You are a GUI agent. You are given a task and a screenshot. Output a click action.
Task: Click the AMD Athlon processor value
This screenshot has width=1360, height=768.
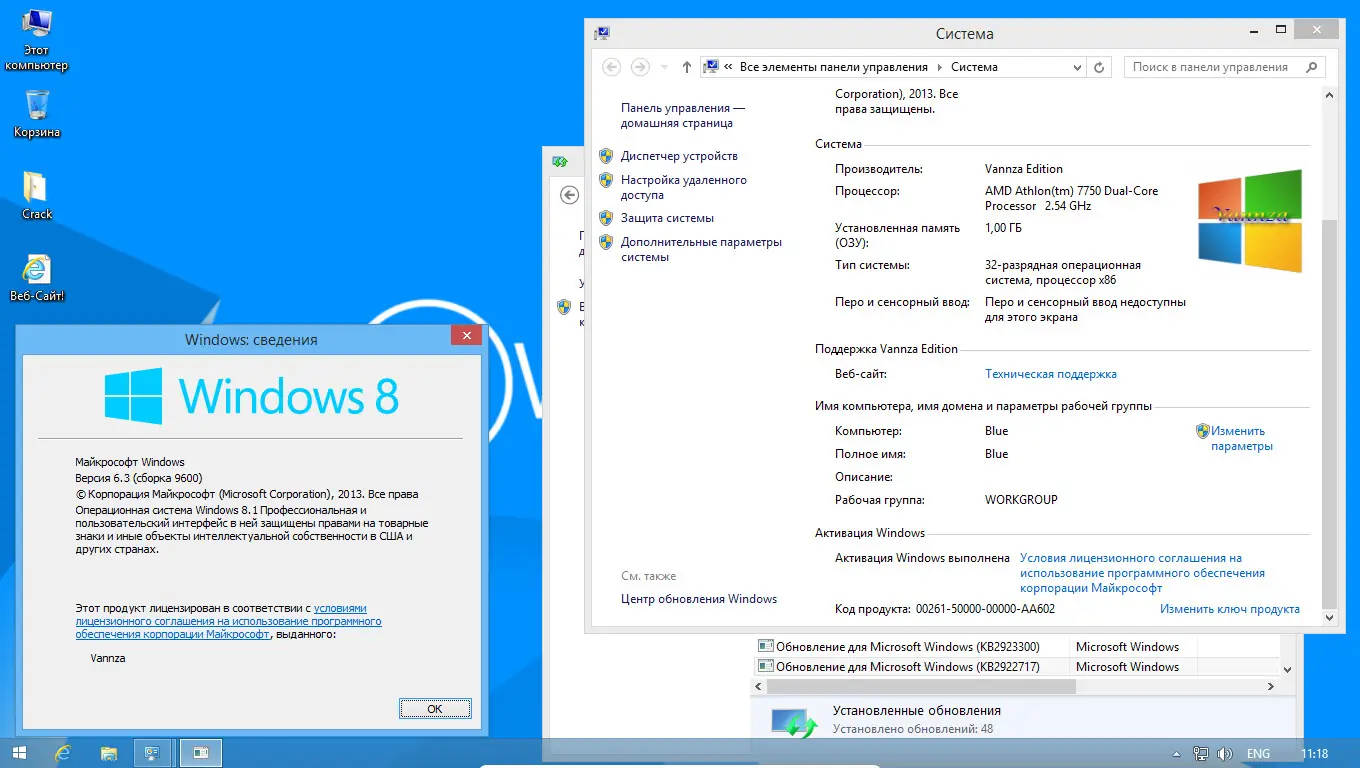[x=1071, y=198]
